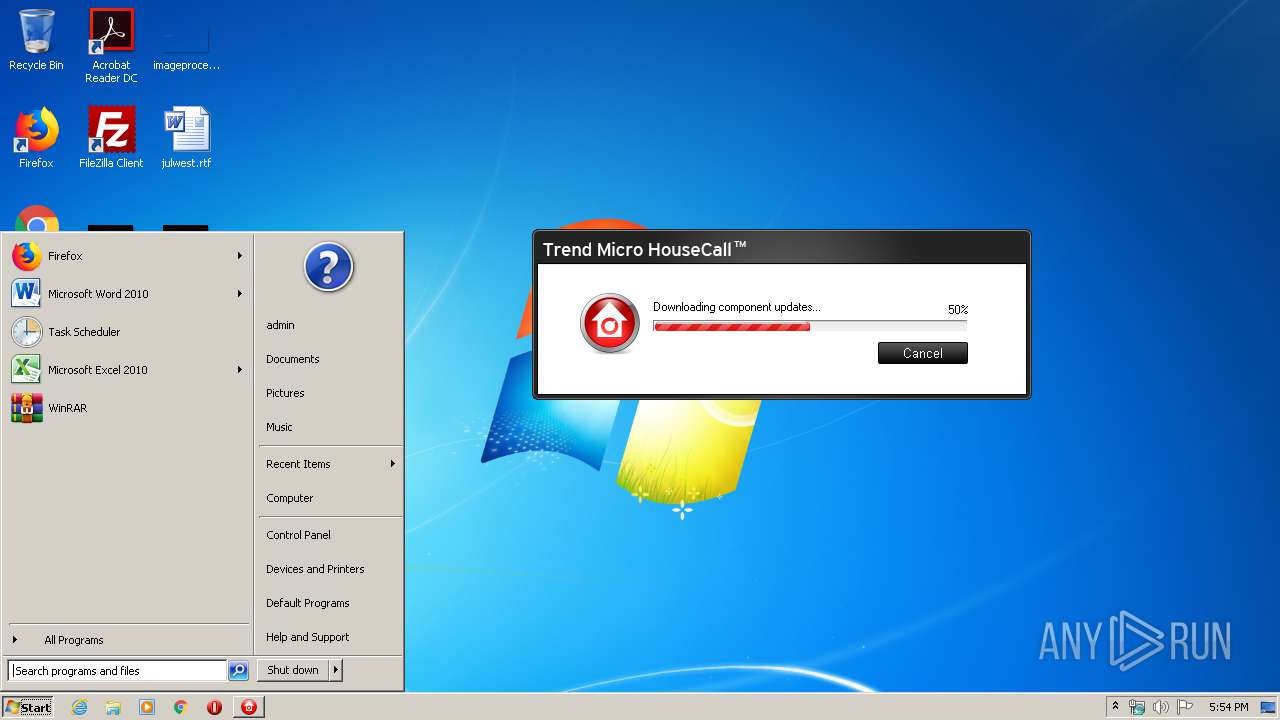Open FileZilla Client desktop shortcut

click(x=111, y=138)
